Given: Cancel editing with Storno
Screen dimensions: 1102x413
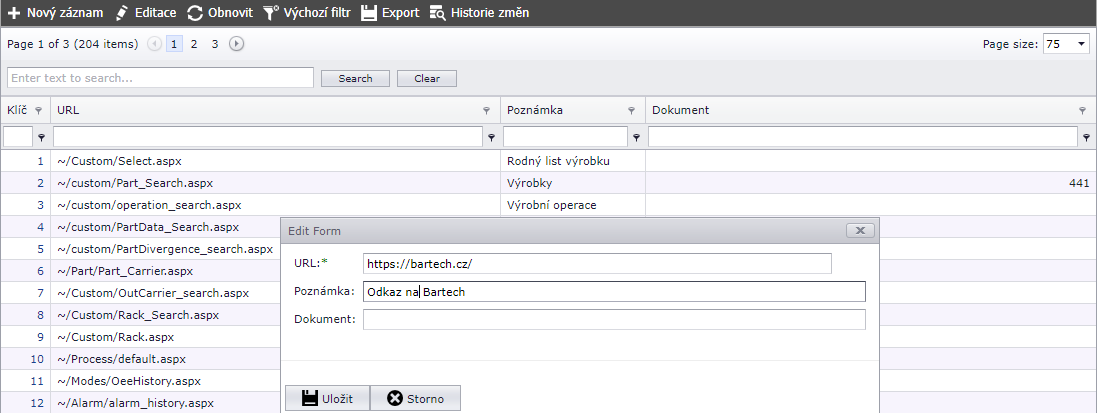Looking at the screenshot, I should (x=415, y=398).
